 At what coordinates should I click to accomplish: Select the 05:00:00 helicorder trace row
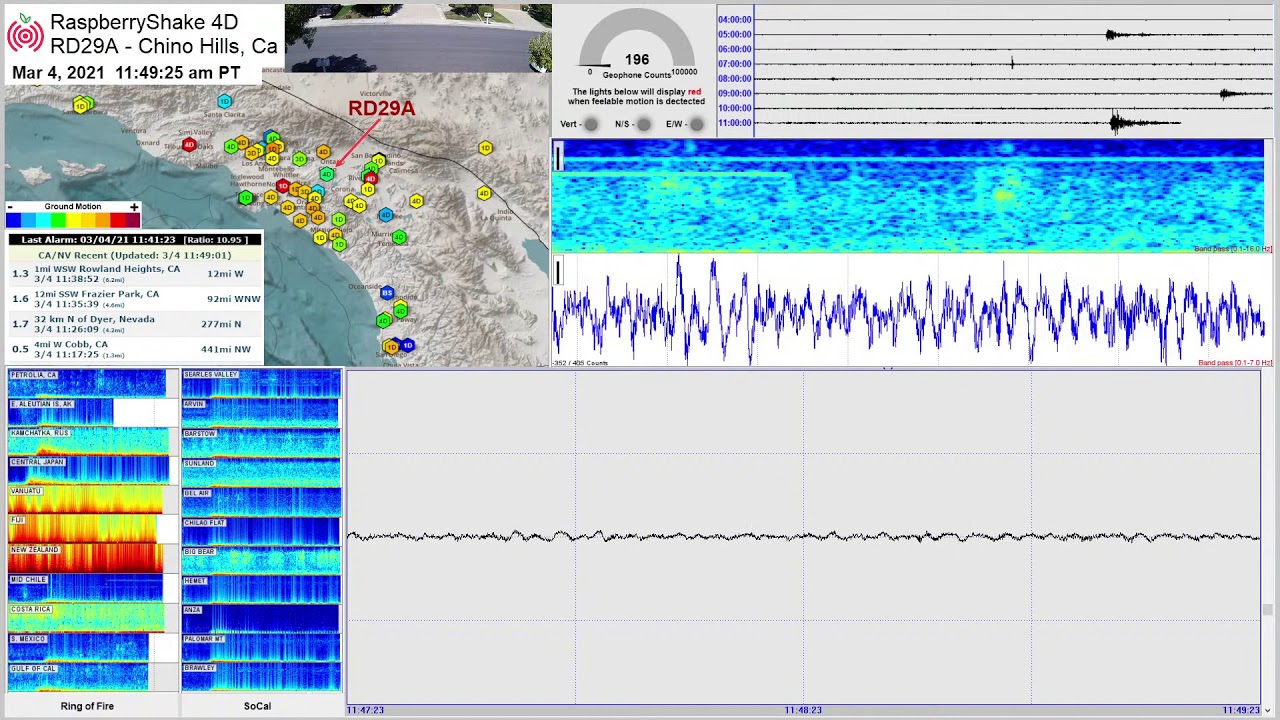pos(995,34)
